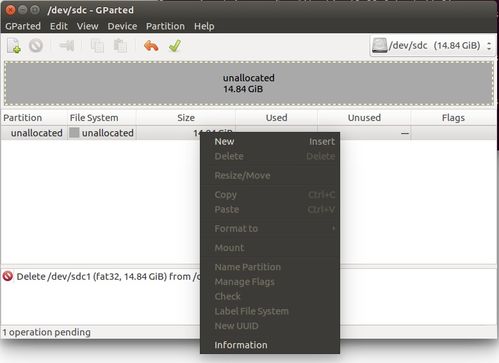Click the Resize/Move toolbar icon
Screen dimensions: 499x363
67,45
